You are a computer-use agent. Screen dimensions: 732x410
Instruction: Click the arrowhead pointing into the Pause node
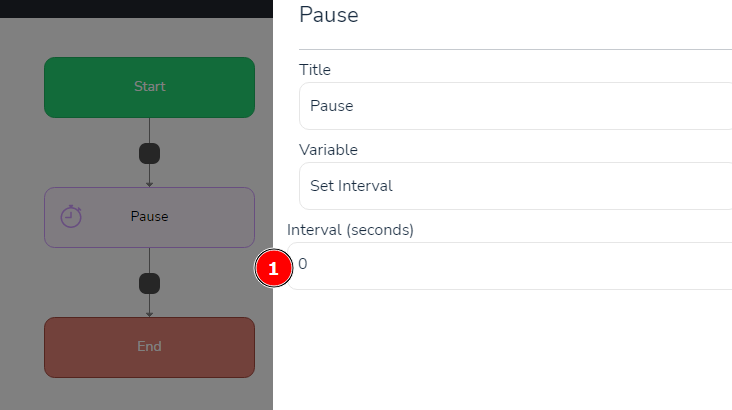149,184
